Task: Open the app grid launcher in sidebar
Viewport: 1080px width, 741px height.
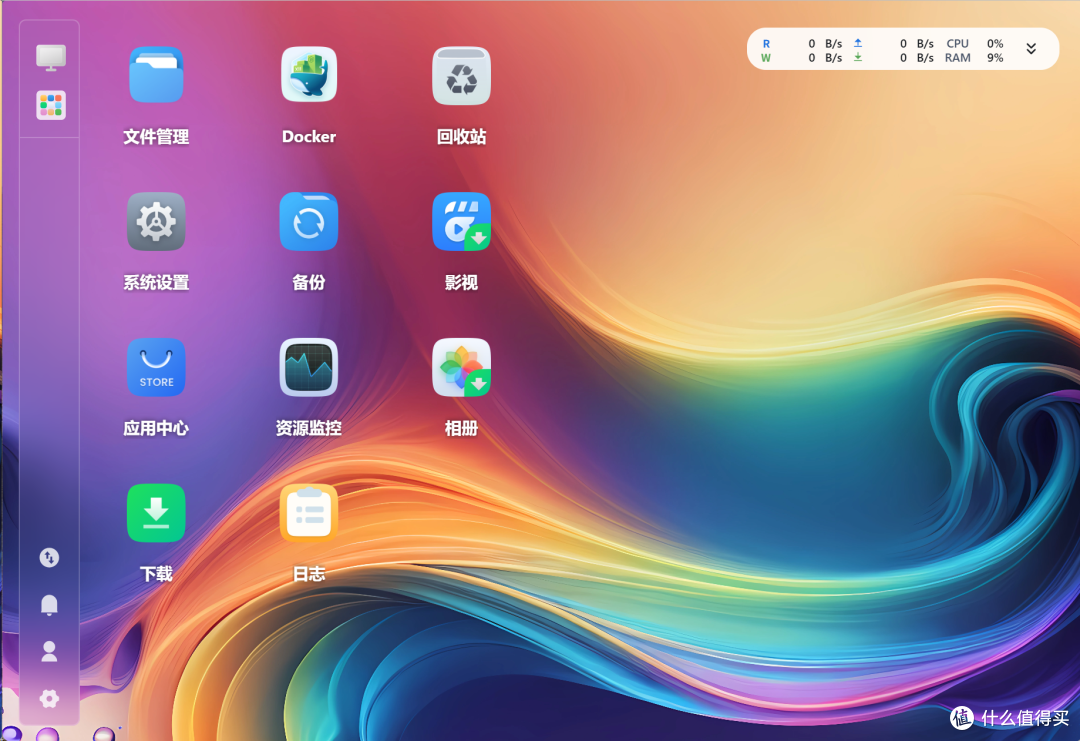Action: (51, 105)
